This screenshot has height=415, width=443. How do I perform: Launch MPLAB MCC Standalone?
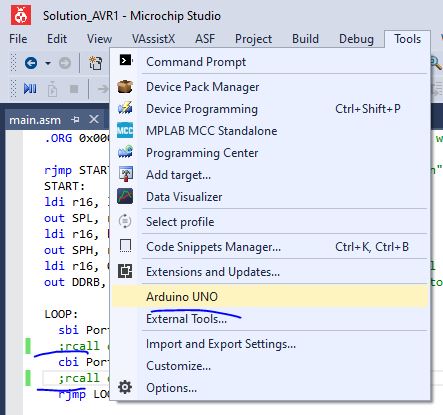pyautogui.click(x=270, y=131)
